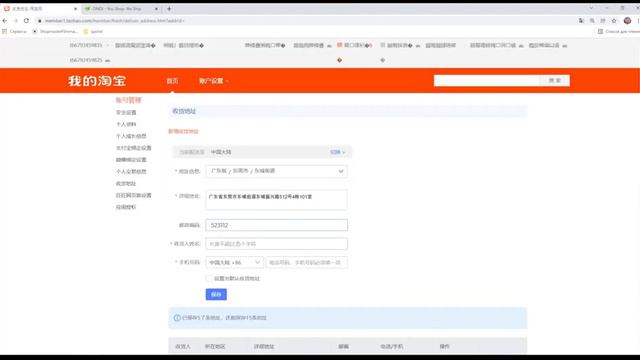640x360 pixels.
Task: Click the zoom magnifier icon in address bar
Action: [592, 20]
